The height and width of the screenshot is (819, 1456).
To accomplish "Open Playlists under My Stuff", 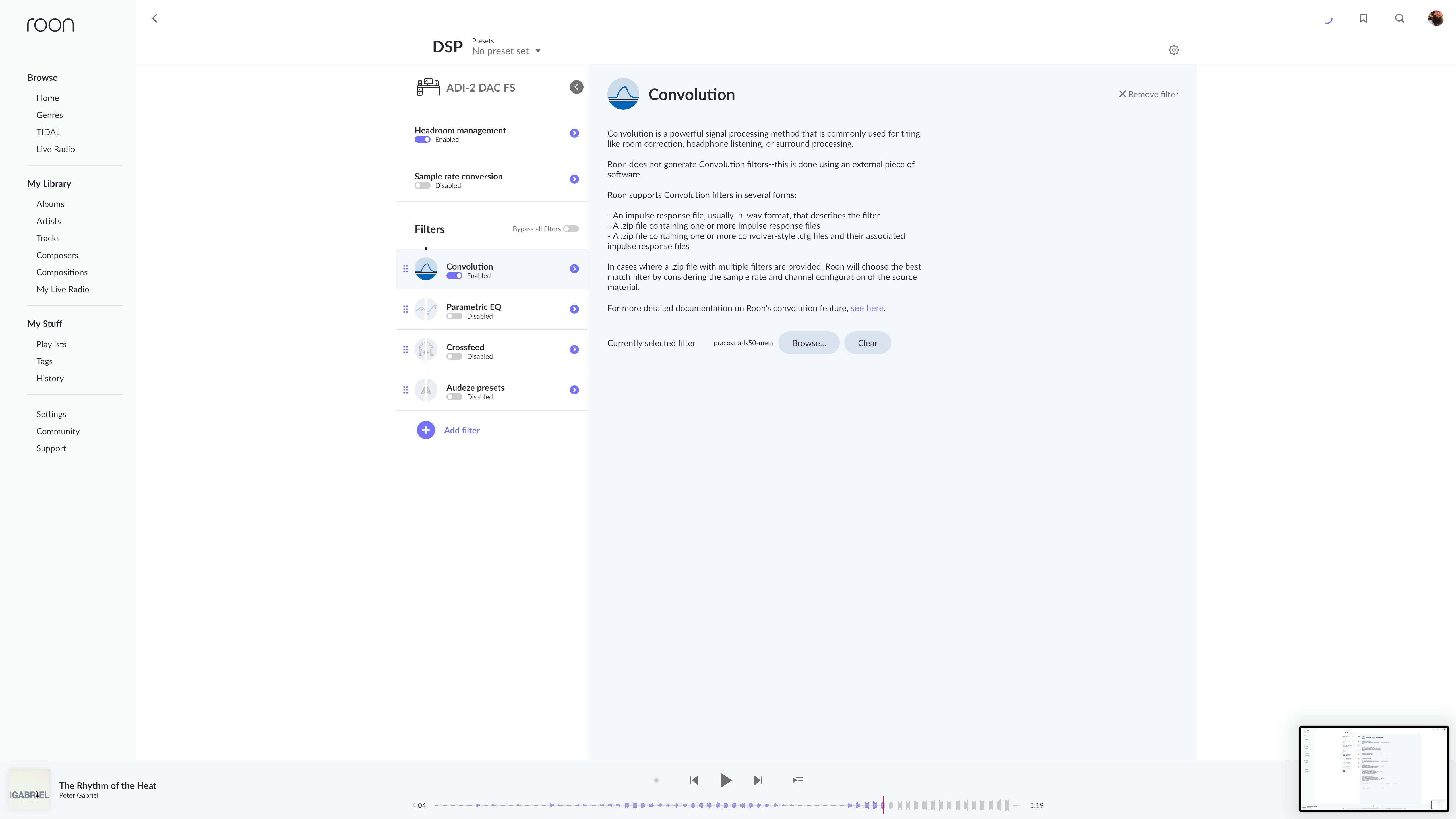I will [x=51, y=344].
